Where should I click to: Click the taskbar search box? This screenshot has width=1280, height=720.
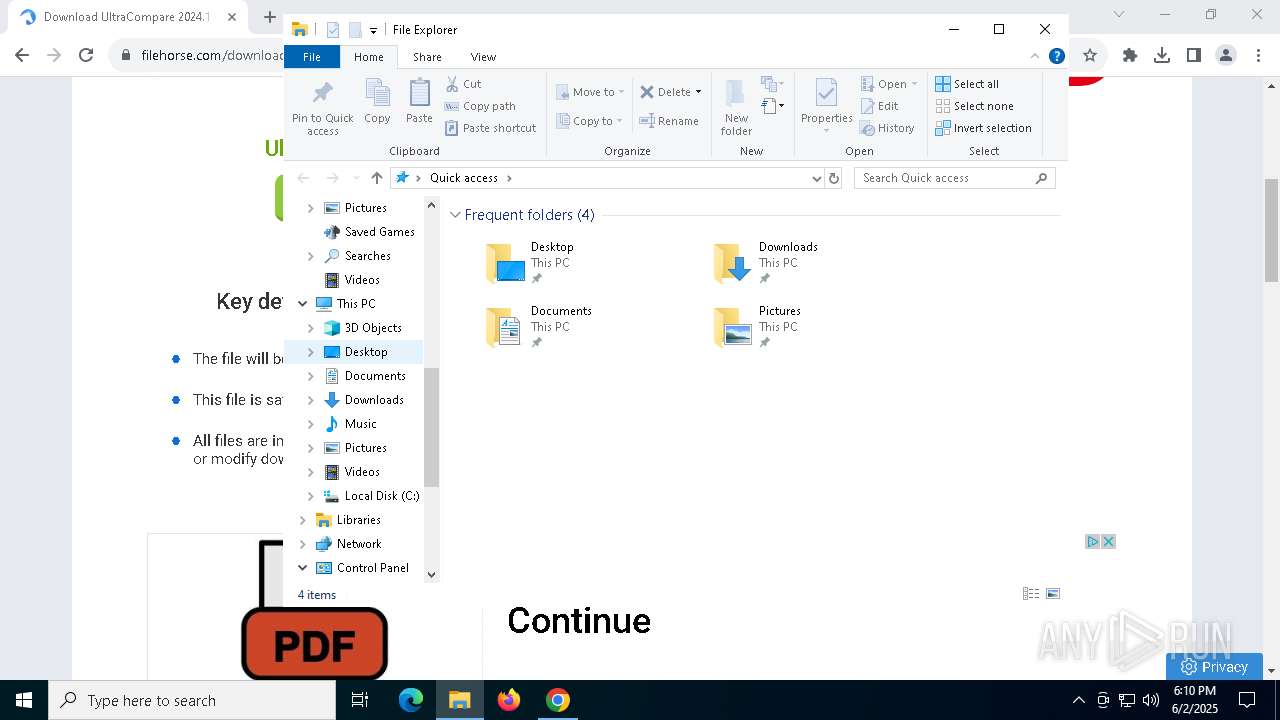(x=192, y=700)
